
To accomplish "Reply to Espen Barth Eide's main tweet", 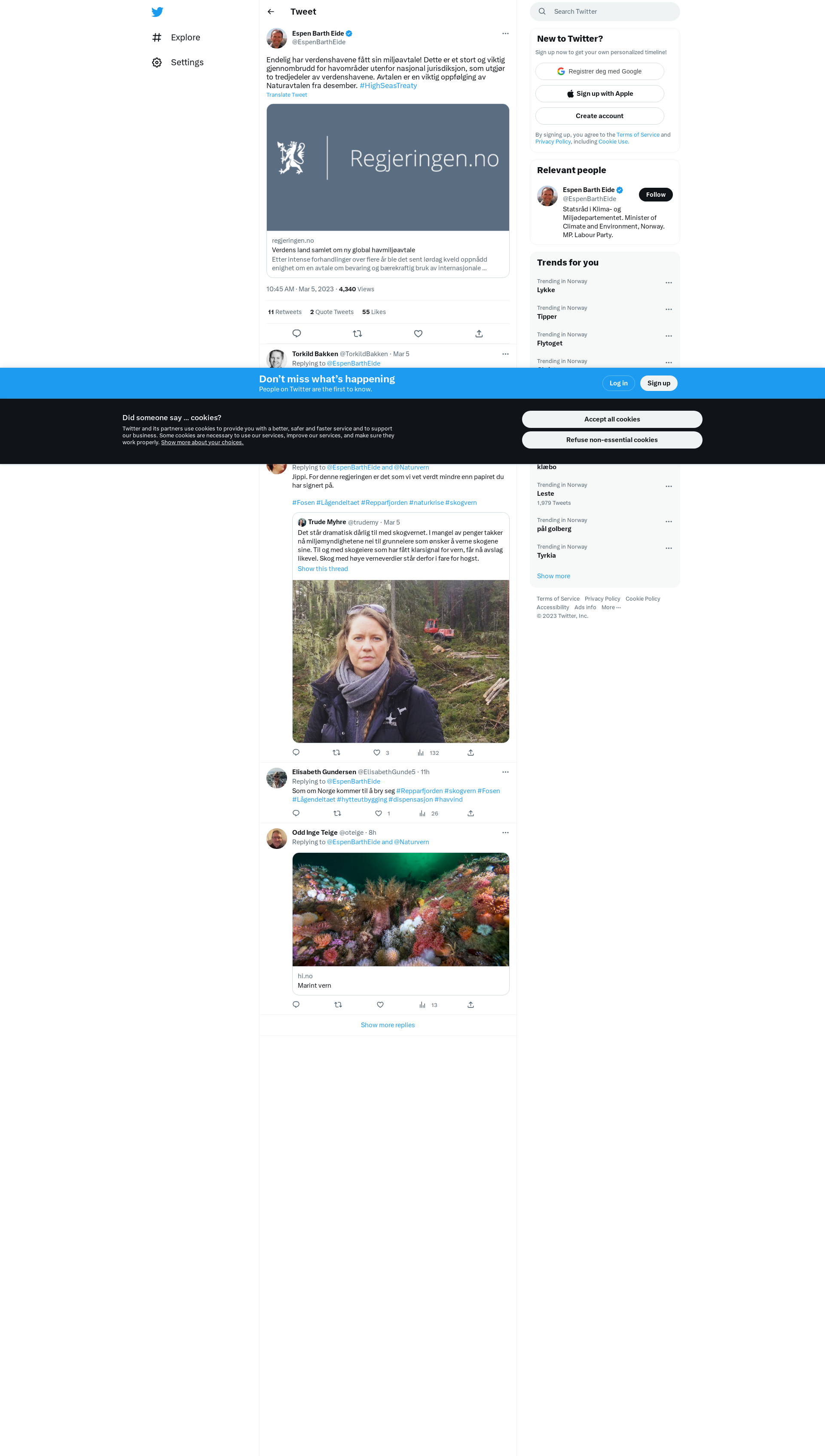I will point(296,333).
